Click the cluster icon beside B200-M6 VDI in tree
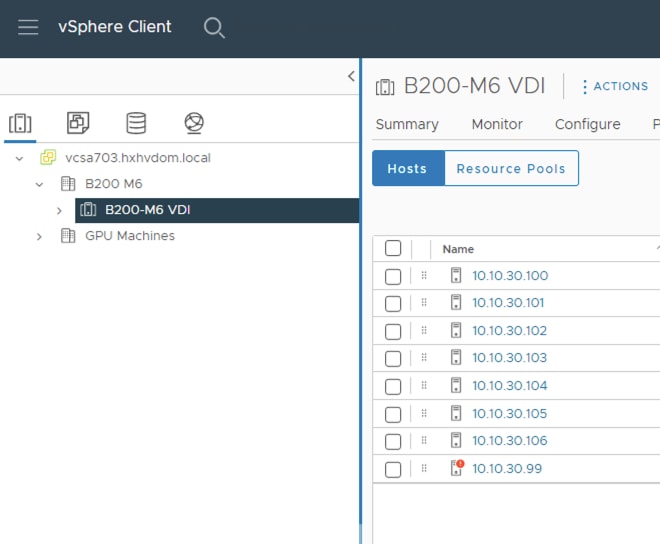Viewport: 660px width, 544px height. pyautogui.click(x=88, y=209)
